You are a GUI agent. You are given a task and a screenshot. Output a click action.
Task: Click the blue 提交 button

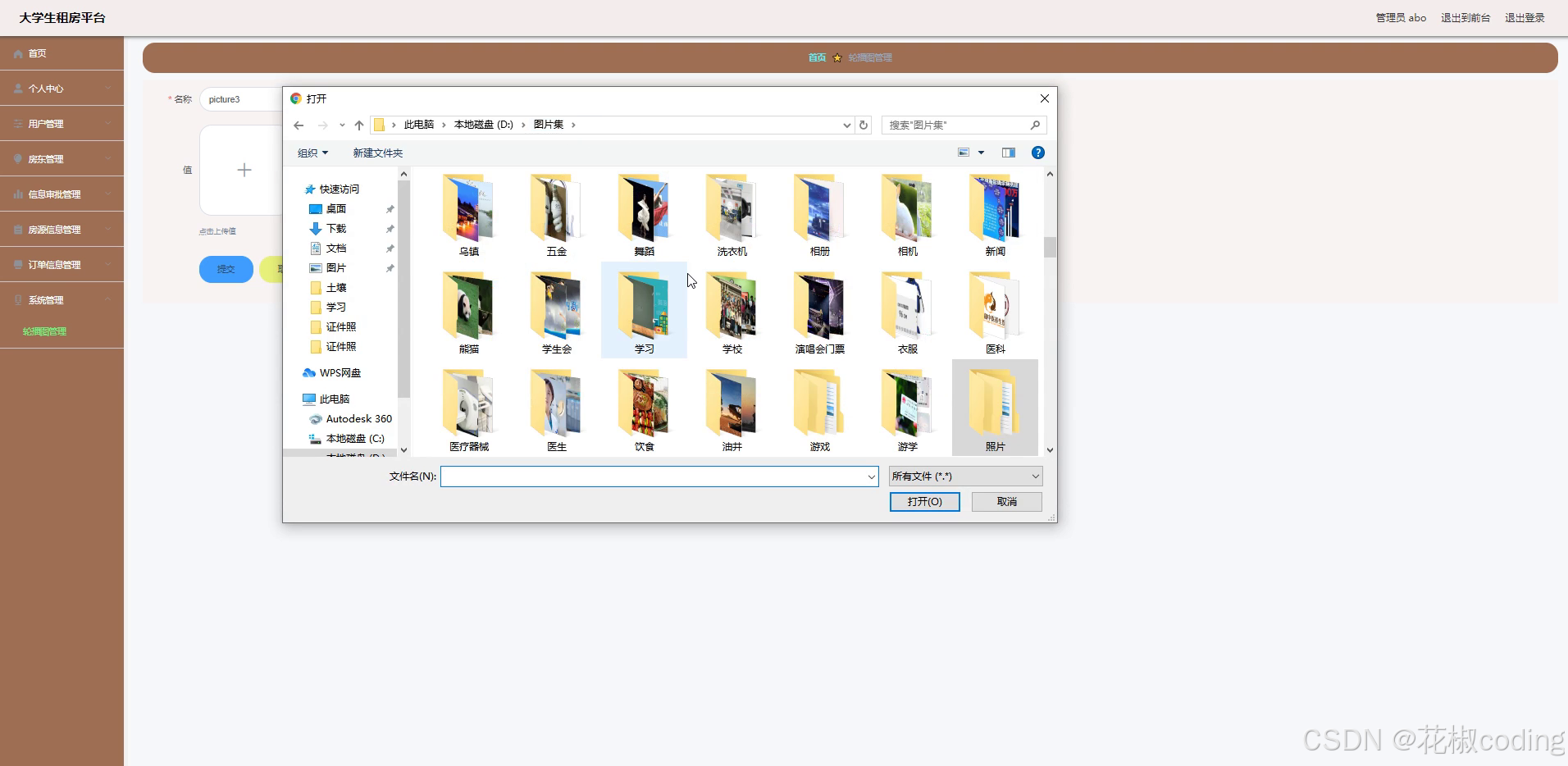[x=226, y=269]
